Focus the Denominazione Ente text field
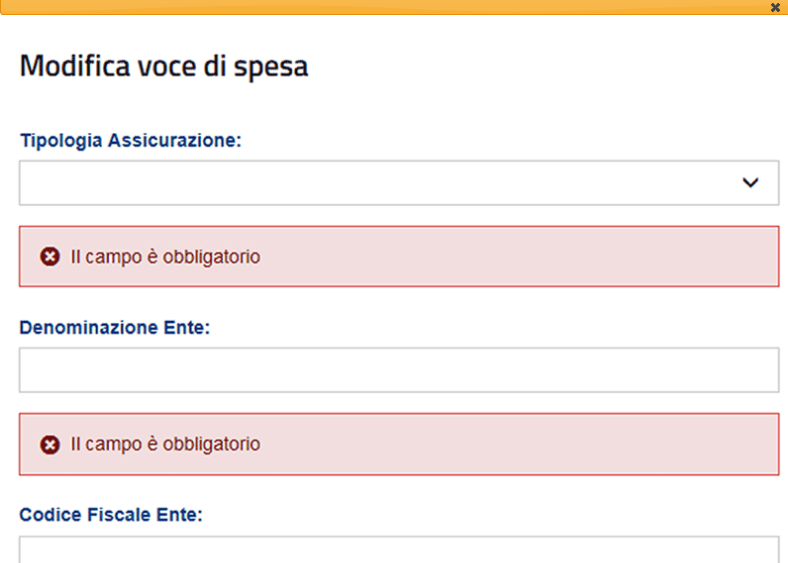788x563 pixels. [398, 370]
